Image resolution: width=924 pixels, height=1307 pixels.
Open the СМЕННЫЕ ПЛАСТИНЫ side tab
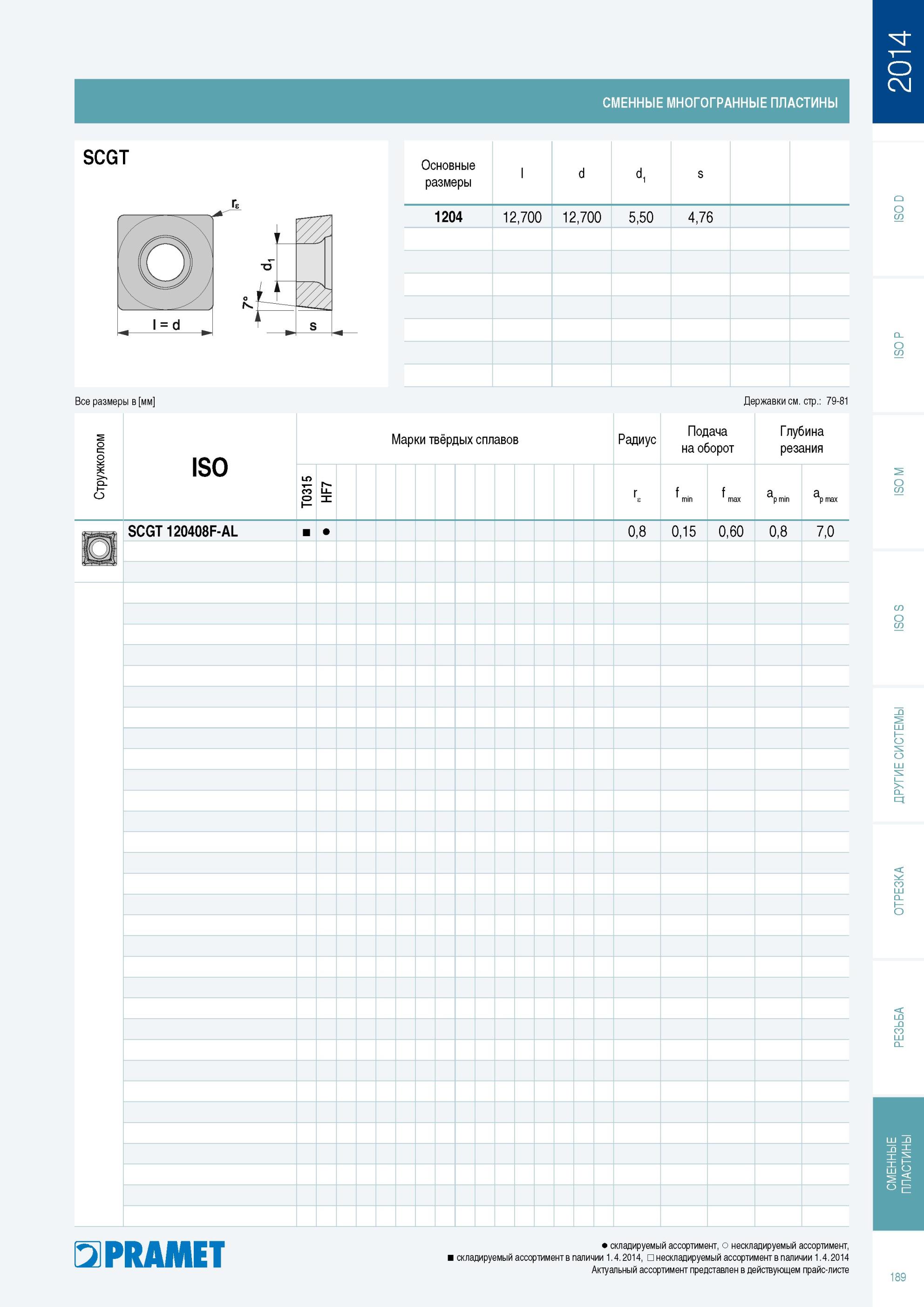tap(898, 1164)
